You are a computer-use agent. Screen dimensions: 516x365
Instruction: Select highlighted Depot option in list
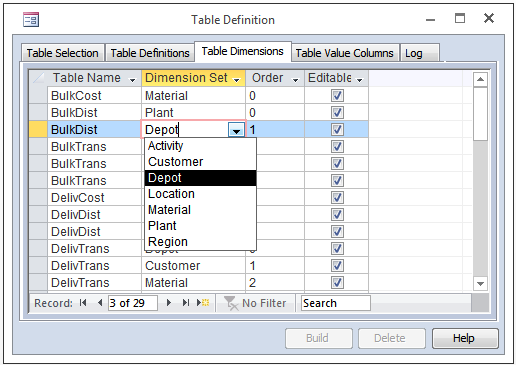(x=200, y=178)
